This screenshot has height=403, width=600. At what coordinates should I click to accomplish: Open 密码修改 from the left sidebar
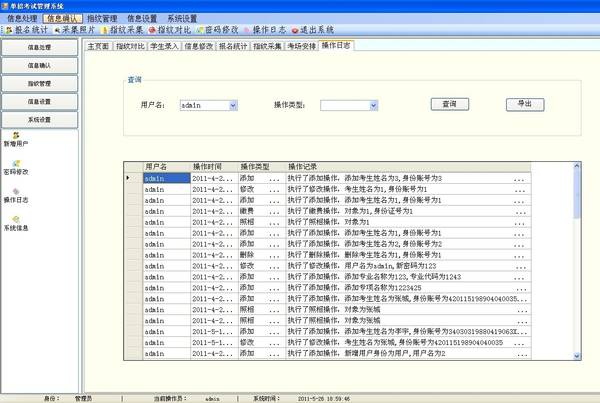point(16,164)
